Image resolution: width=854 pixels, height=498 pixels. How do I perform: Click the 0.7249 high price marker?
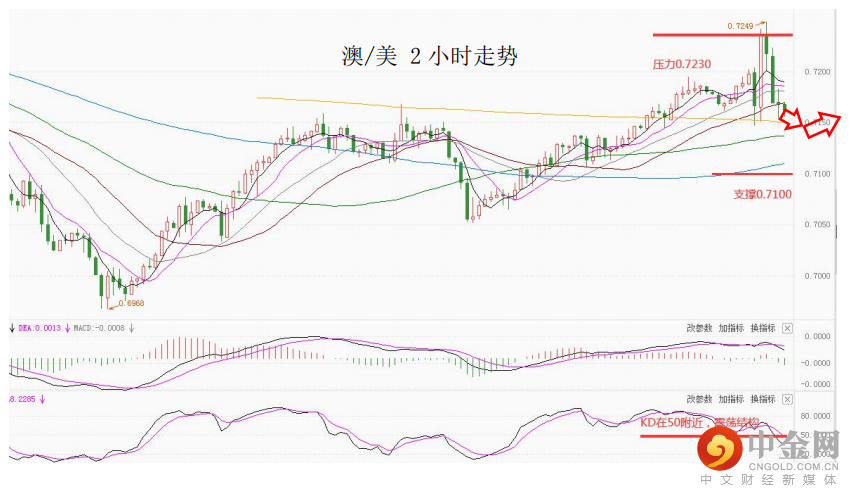tap(741, 25)
